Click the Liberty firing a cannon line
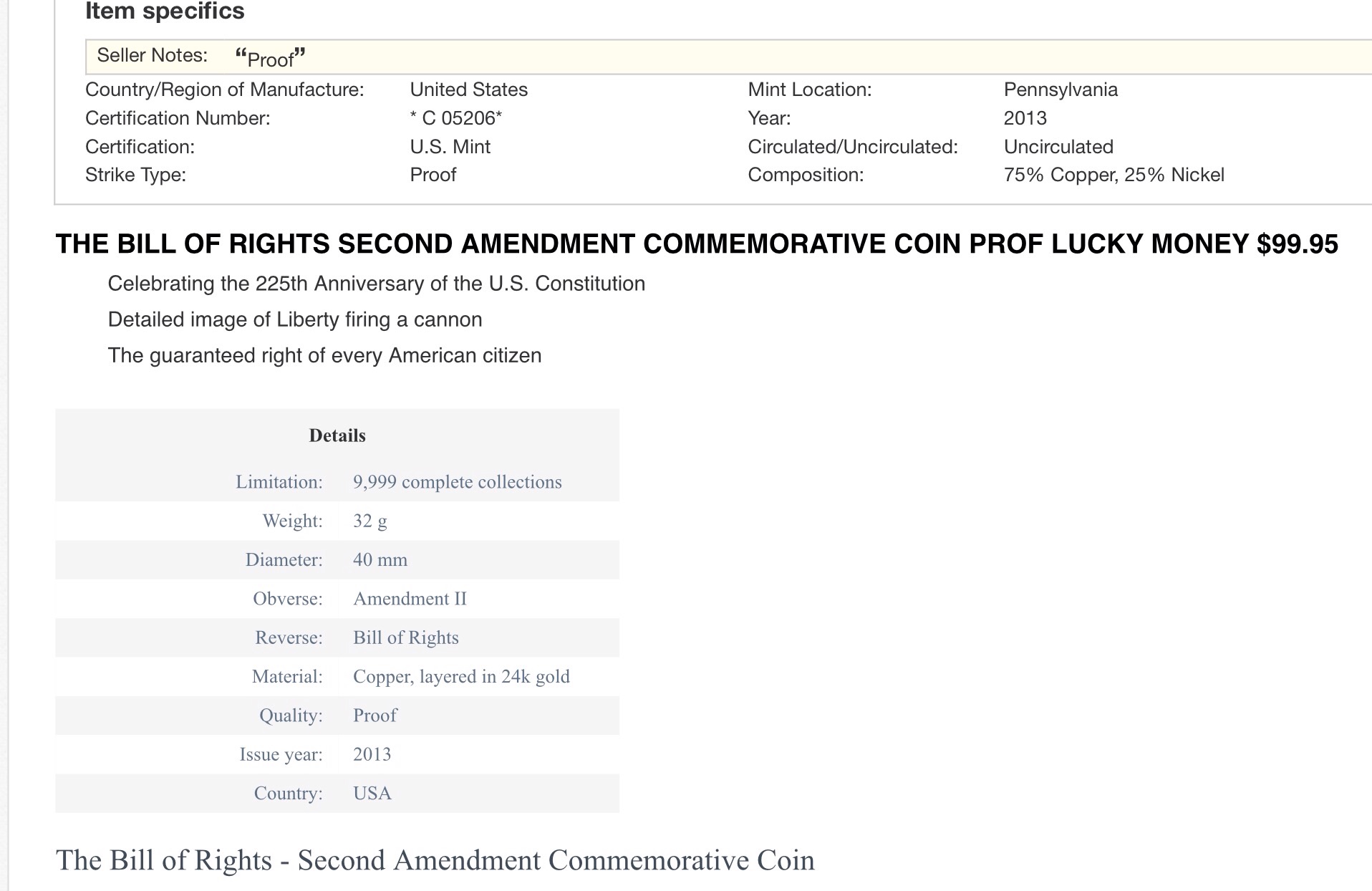 [294, 319]
